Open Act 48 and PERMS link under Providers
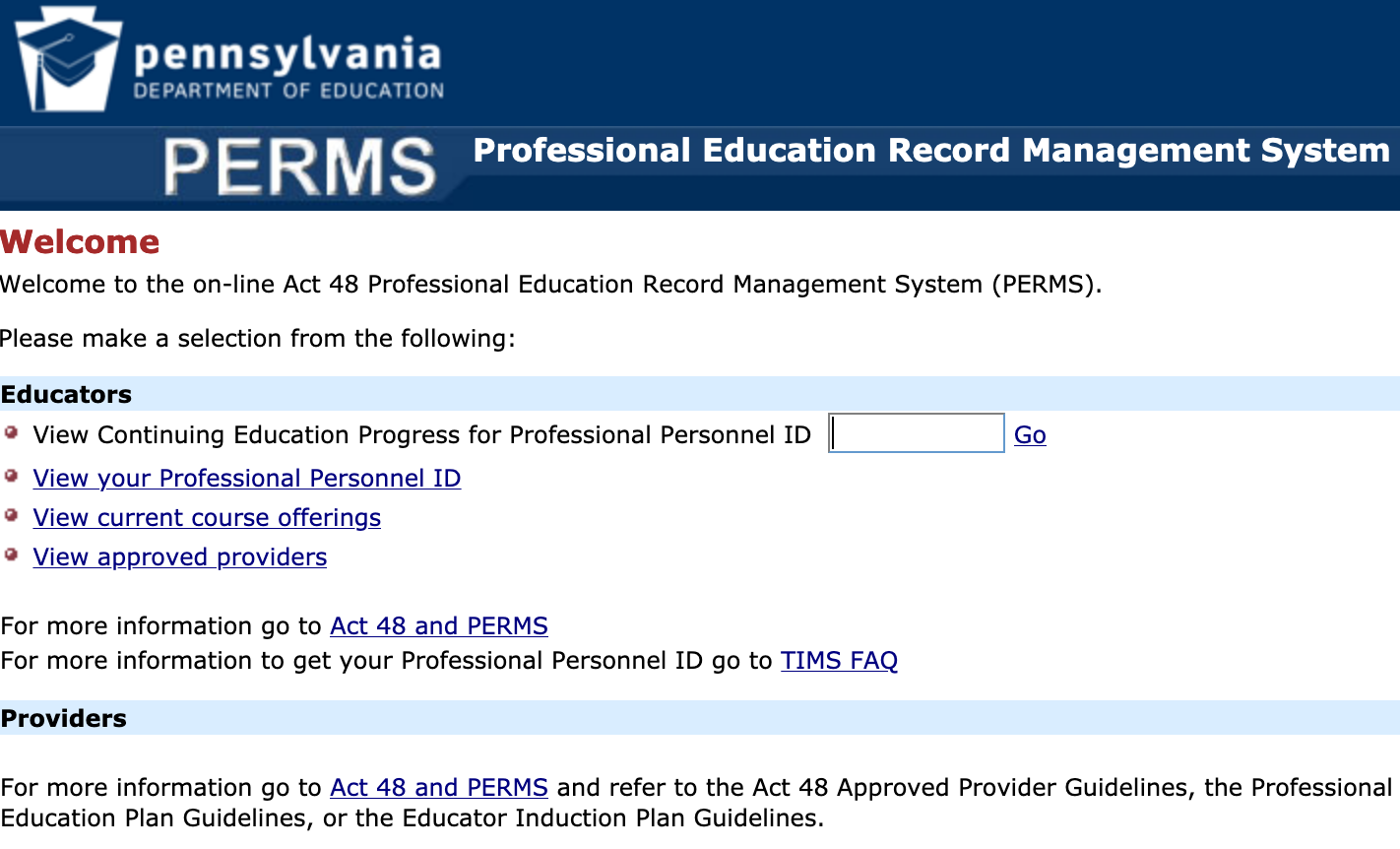 [x=439, y=788]
